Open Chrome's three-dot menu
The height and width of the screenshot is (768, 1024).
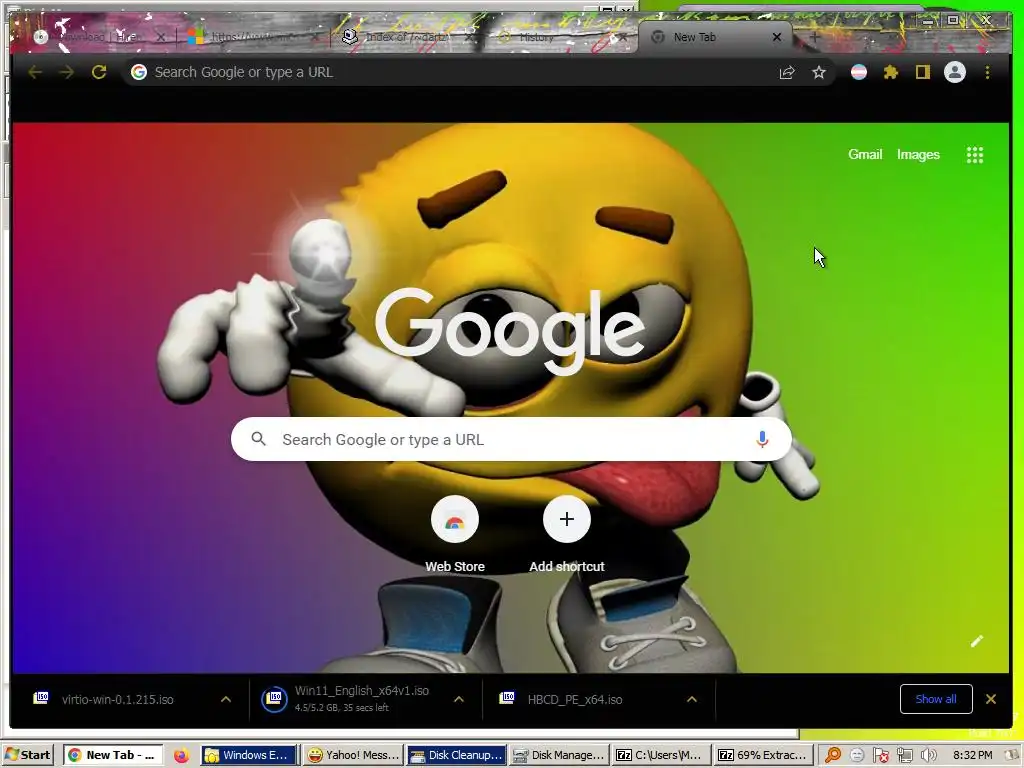pyautogui.click(x=987, y=72)
